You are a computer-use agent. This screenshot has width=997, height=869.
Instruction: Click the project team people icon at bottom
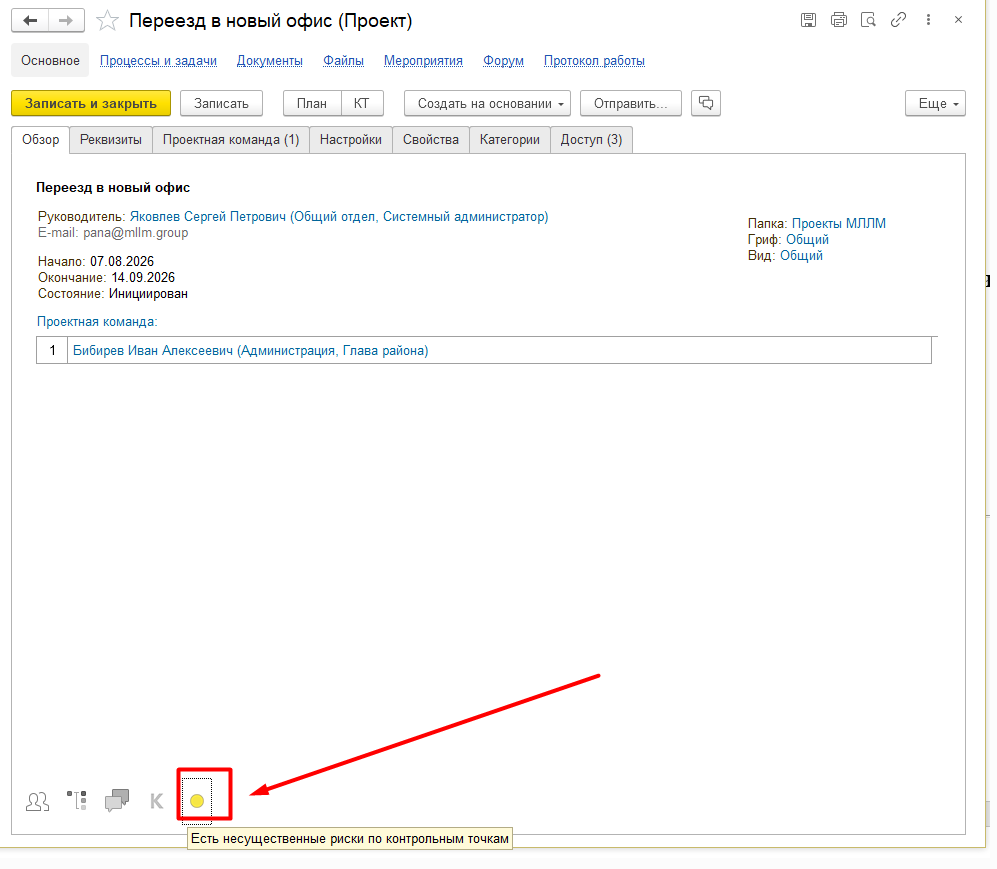(x=38, y=801)
